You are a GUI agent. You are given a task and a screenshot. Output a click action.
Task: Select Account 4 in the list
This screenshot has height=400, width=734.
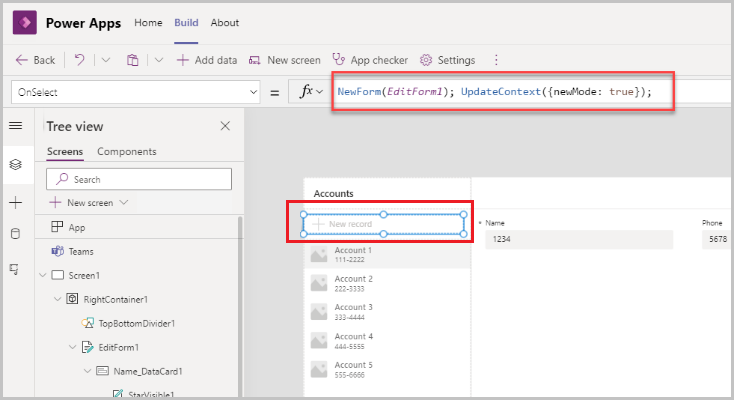pos(387,341)
